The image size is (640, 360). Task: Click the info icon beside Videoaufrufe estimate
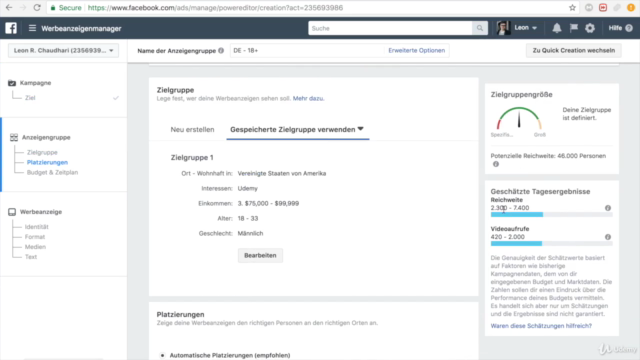608,237
